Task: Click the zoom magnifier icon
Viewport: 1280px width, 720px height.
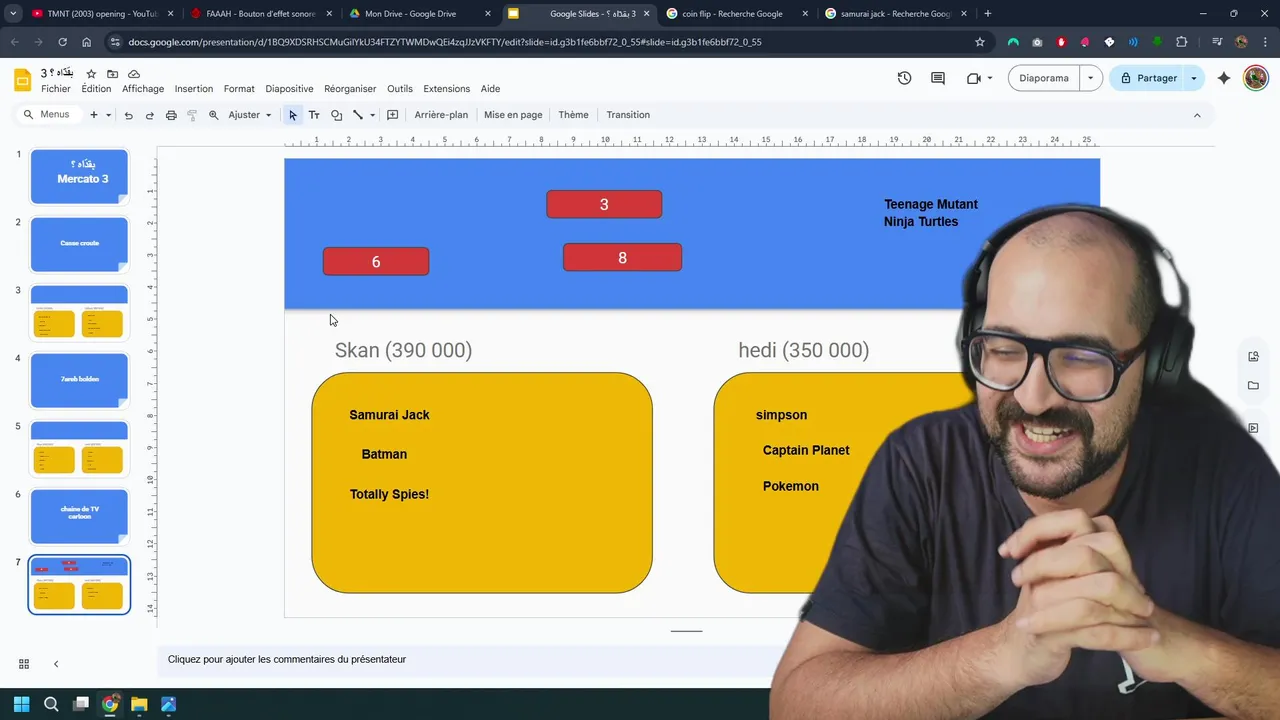Action: [x=213, y=115]
